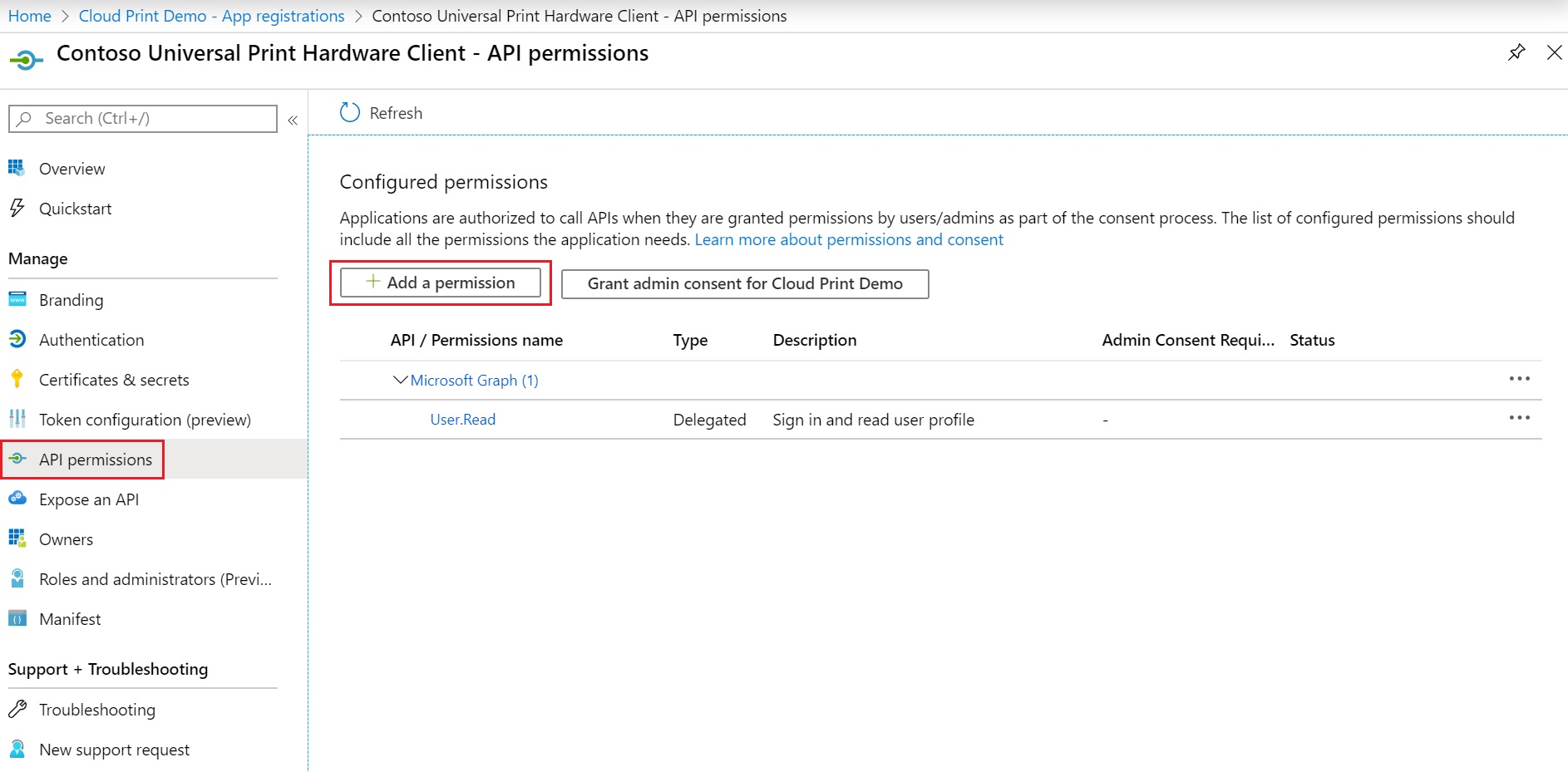Click Sign in and read user profile
This screenshot has width=1568, height=772.
click(x=873, y=420)
